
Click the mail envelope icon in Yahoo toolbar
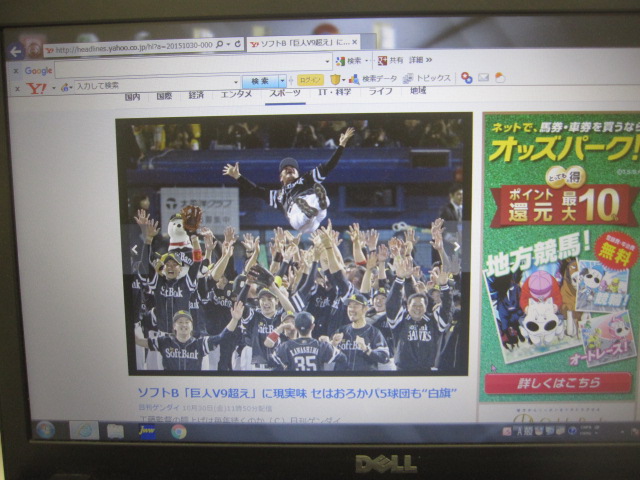483,77
